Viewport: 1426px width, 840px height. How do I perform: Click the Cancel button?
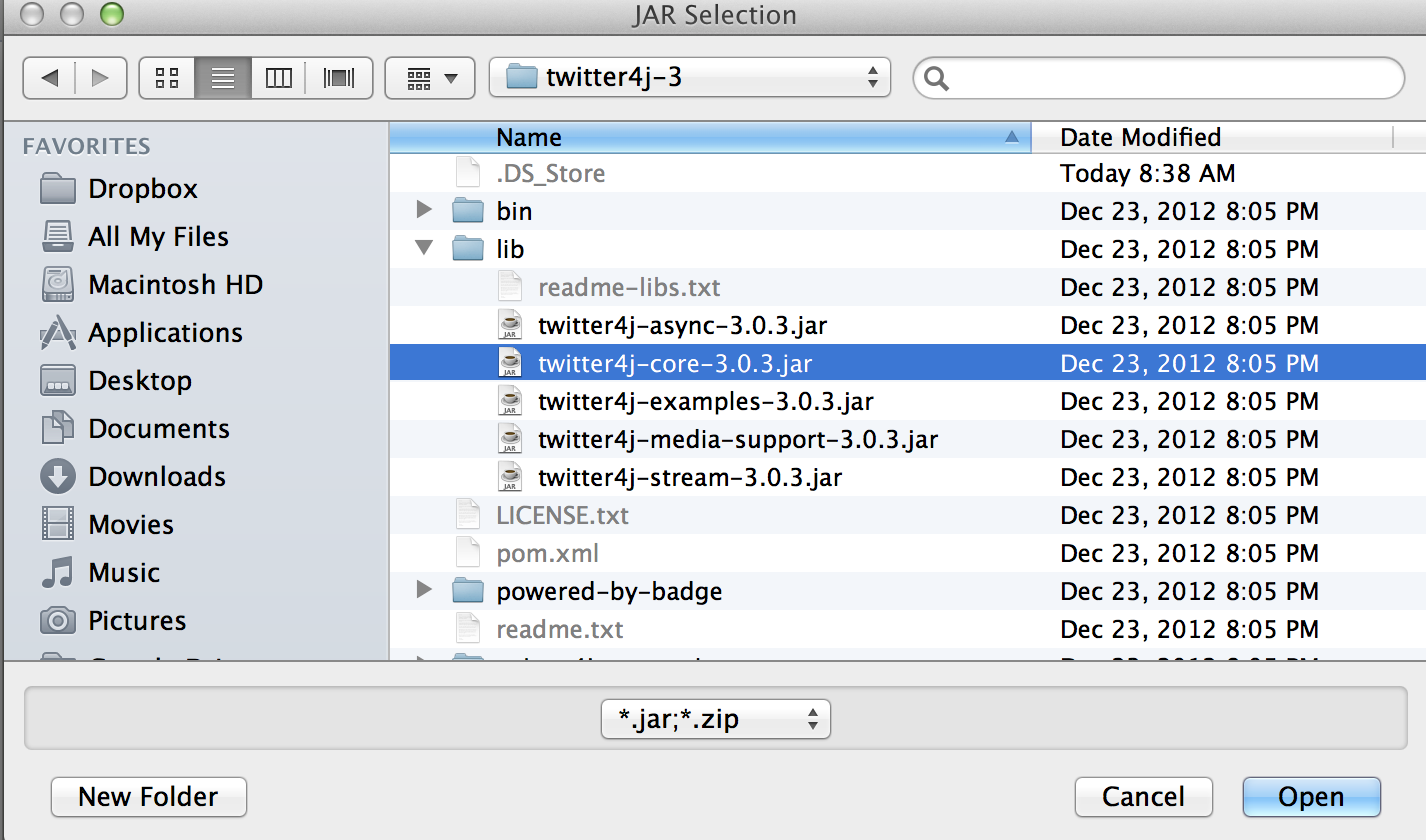coord(1143,797)
